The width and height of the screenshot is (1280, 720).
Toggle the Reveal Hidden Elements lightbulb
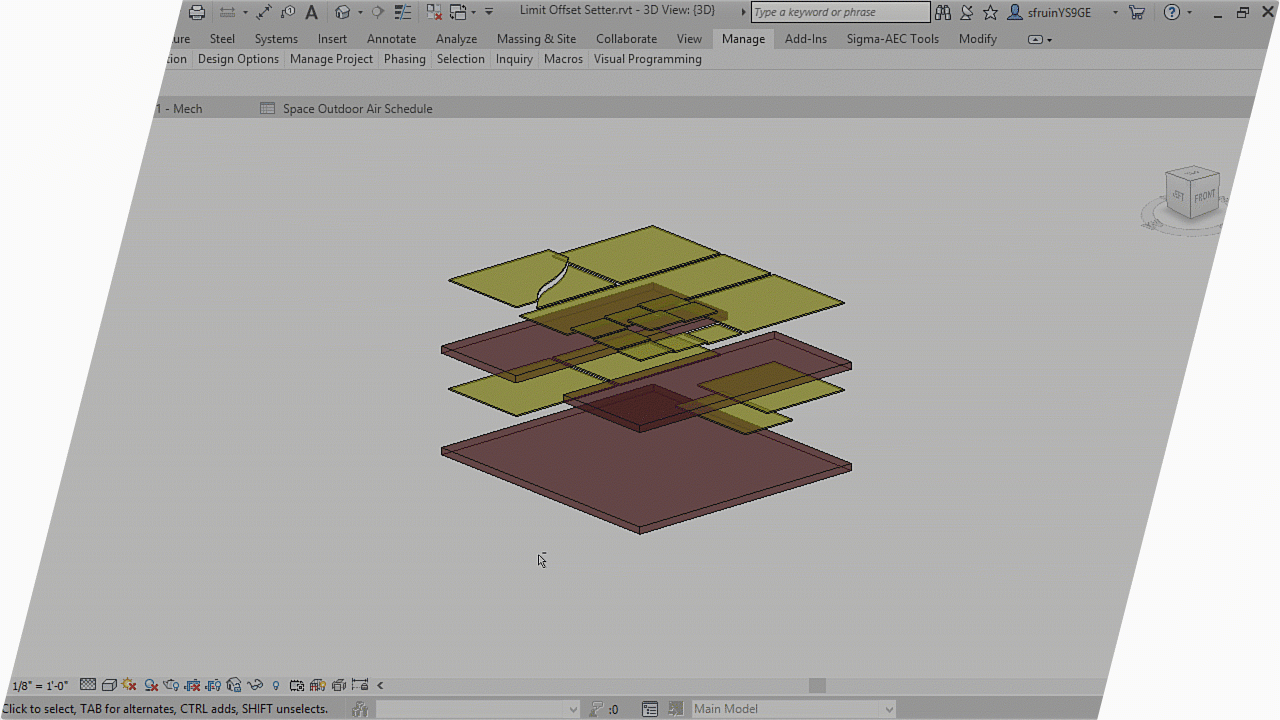tap(276, 686)
